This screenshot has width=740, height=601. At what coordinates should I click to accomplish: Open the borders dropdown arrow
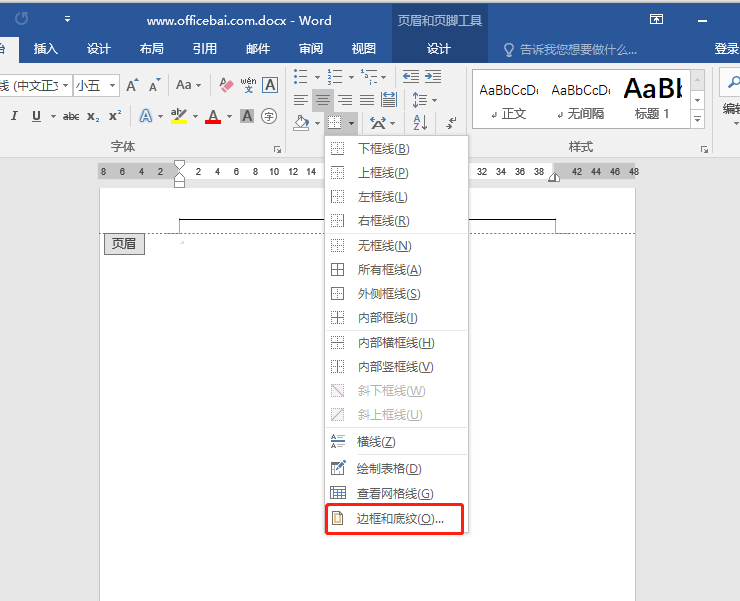pos(352,124)
